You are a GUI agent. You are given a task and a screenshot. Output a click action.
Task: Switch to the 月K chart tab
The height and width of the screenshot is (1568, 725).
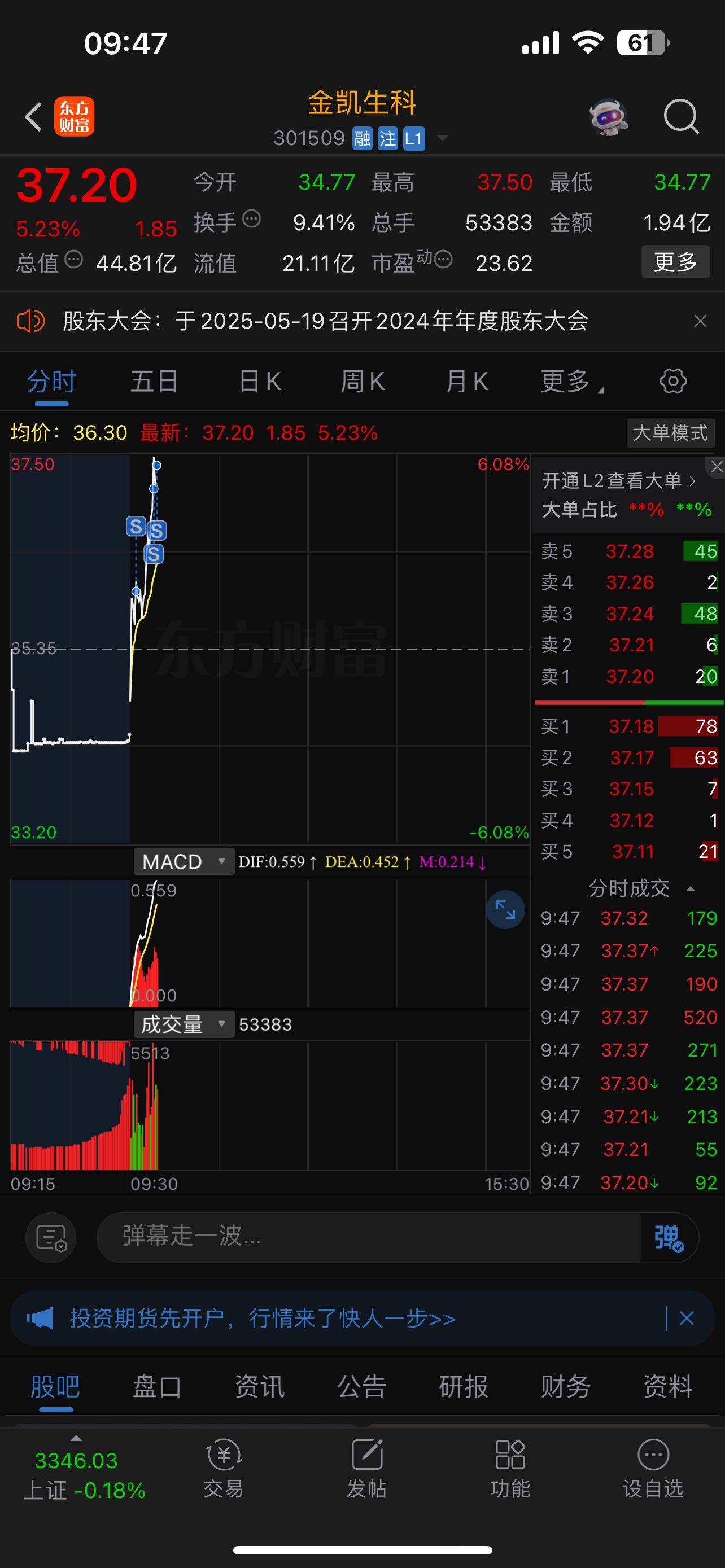coord(467,382)
